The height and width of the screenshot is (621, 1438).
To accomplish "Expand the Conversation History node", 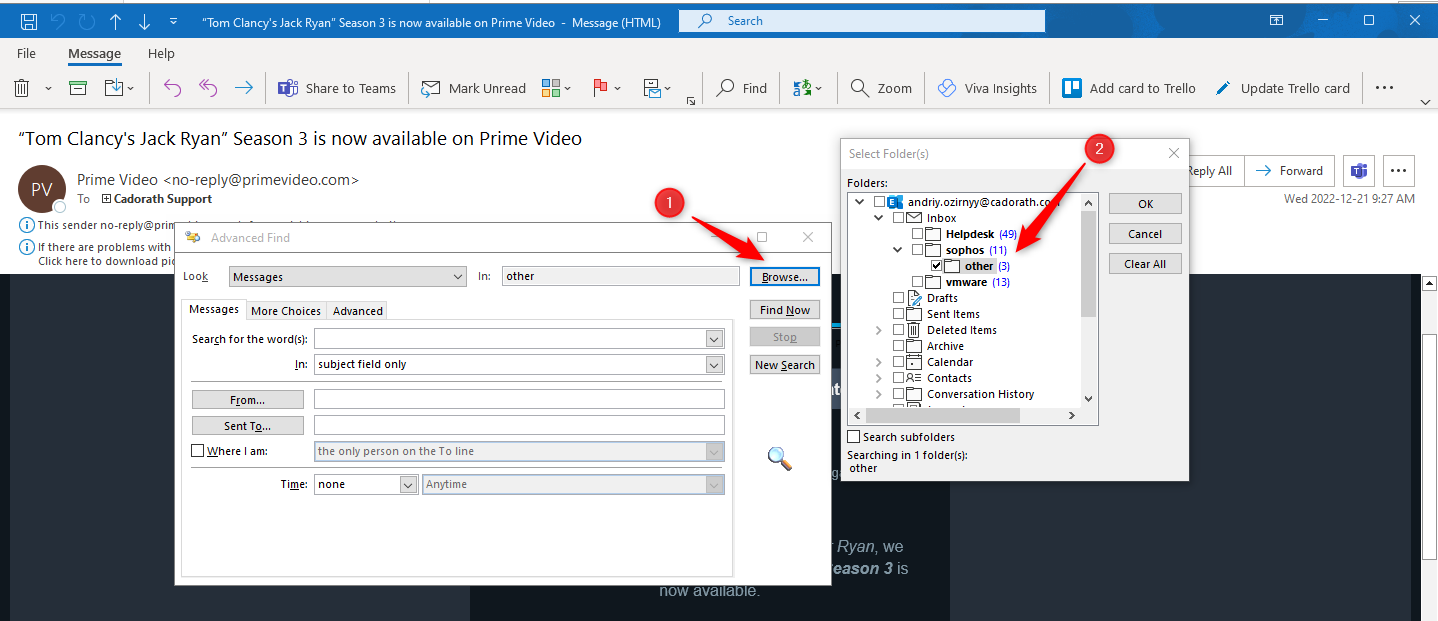I will tap(879, 394).
